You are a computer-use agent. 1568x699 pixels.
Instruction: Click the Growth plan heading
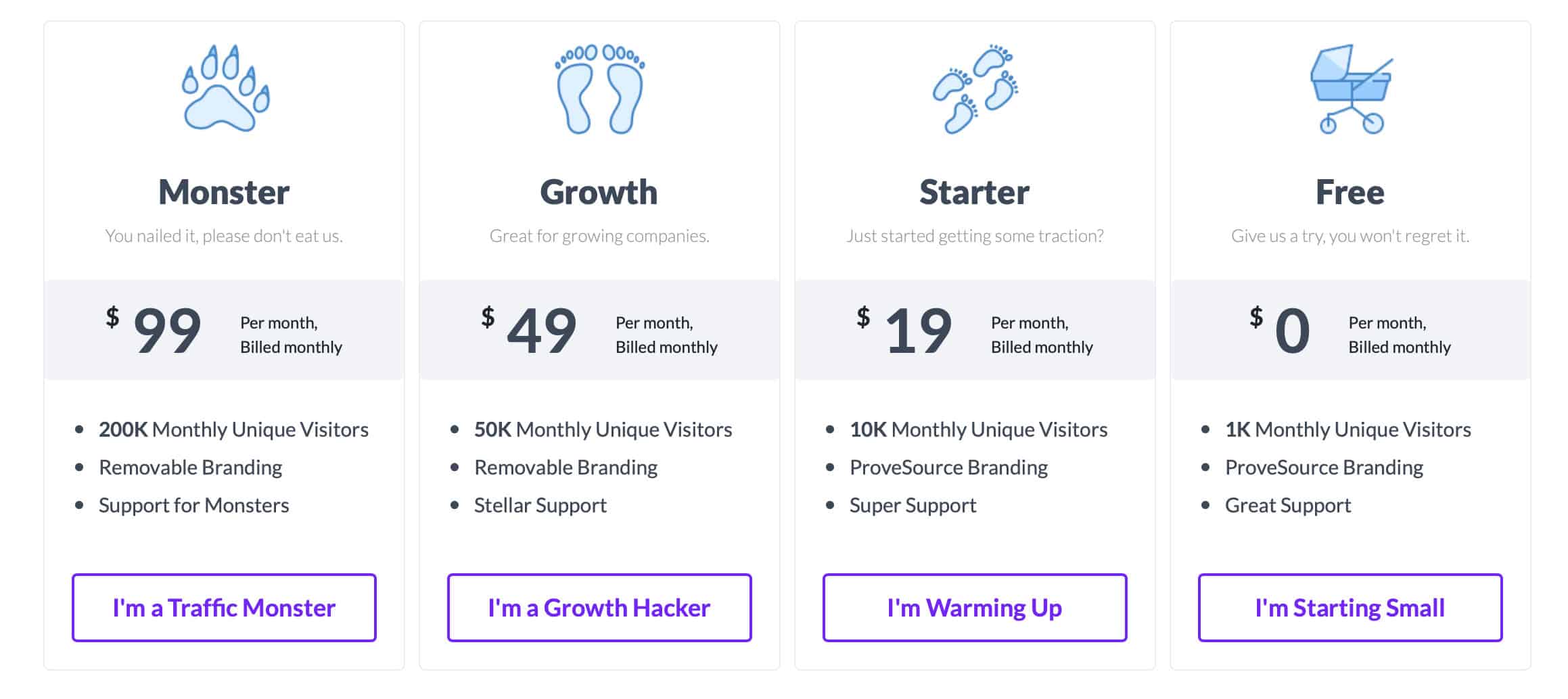point(599,192)
